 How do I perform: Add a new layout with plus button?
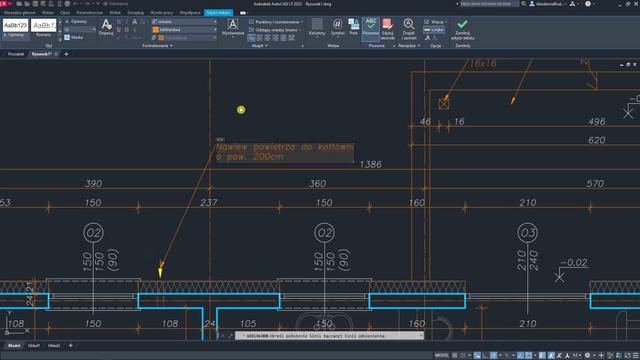pyautogui.click(x=71, y=346)
